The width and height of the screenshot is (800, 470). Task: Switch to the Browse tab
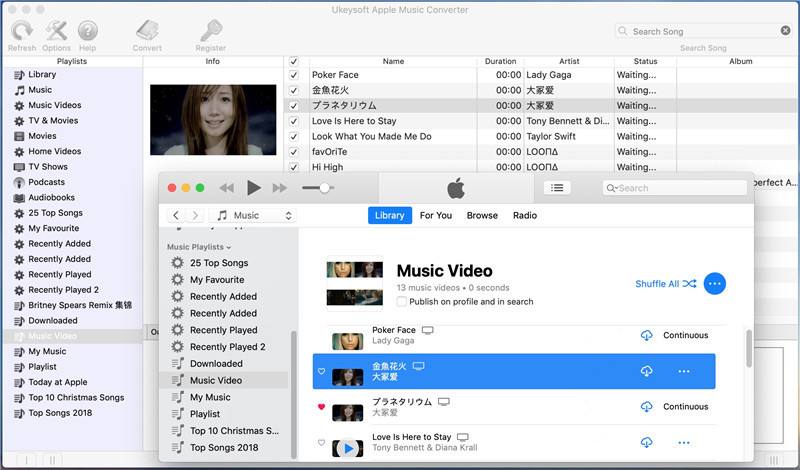pyautogui.click(x=482, y=215)
